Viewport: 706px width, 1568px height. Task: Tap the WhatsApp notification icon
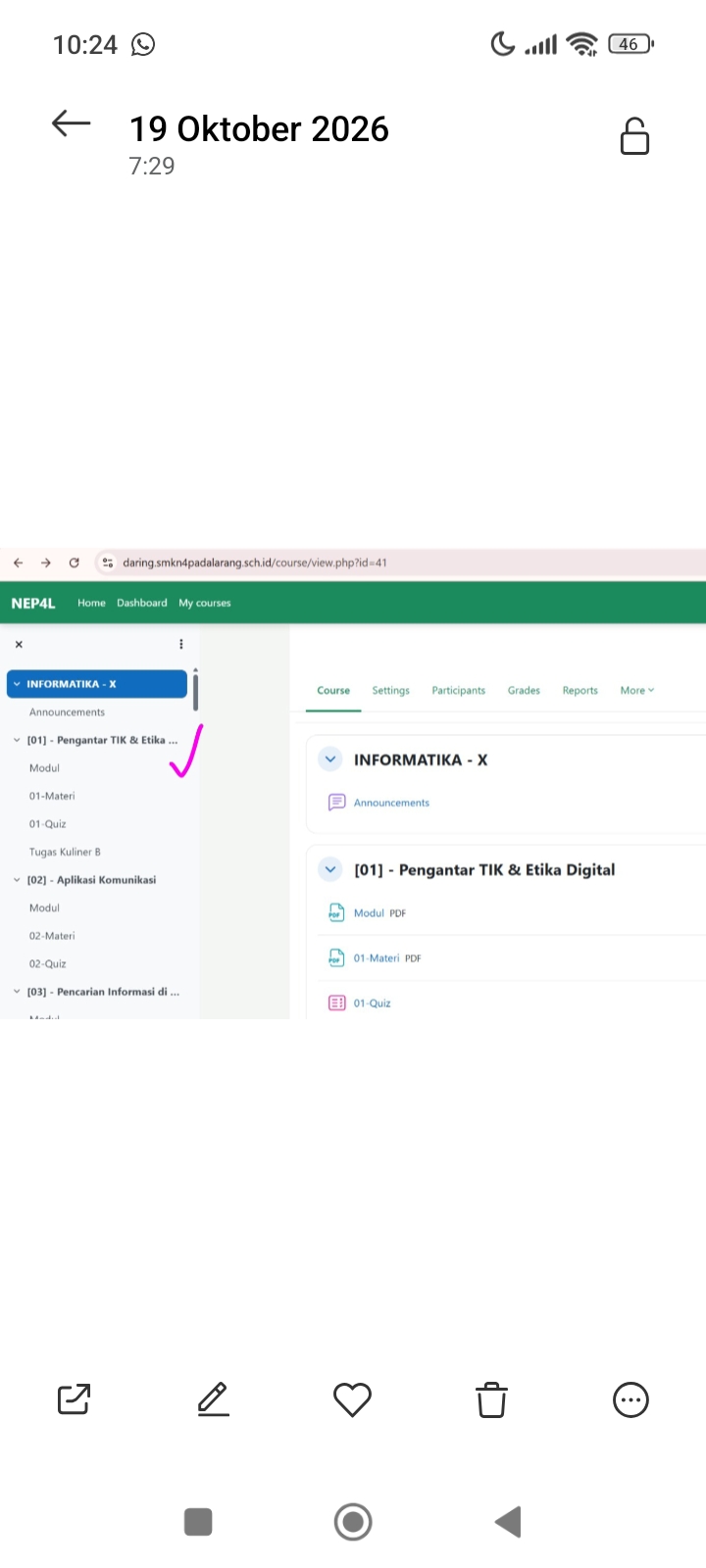(143, 44)
